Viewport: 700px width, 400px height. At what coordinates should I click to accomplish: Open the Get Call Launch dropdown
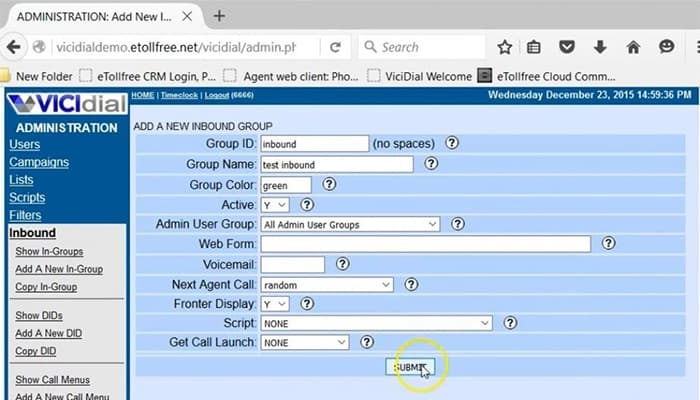[305, 342]
